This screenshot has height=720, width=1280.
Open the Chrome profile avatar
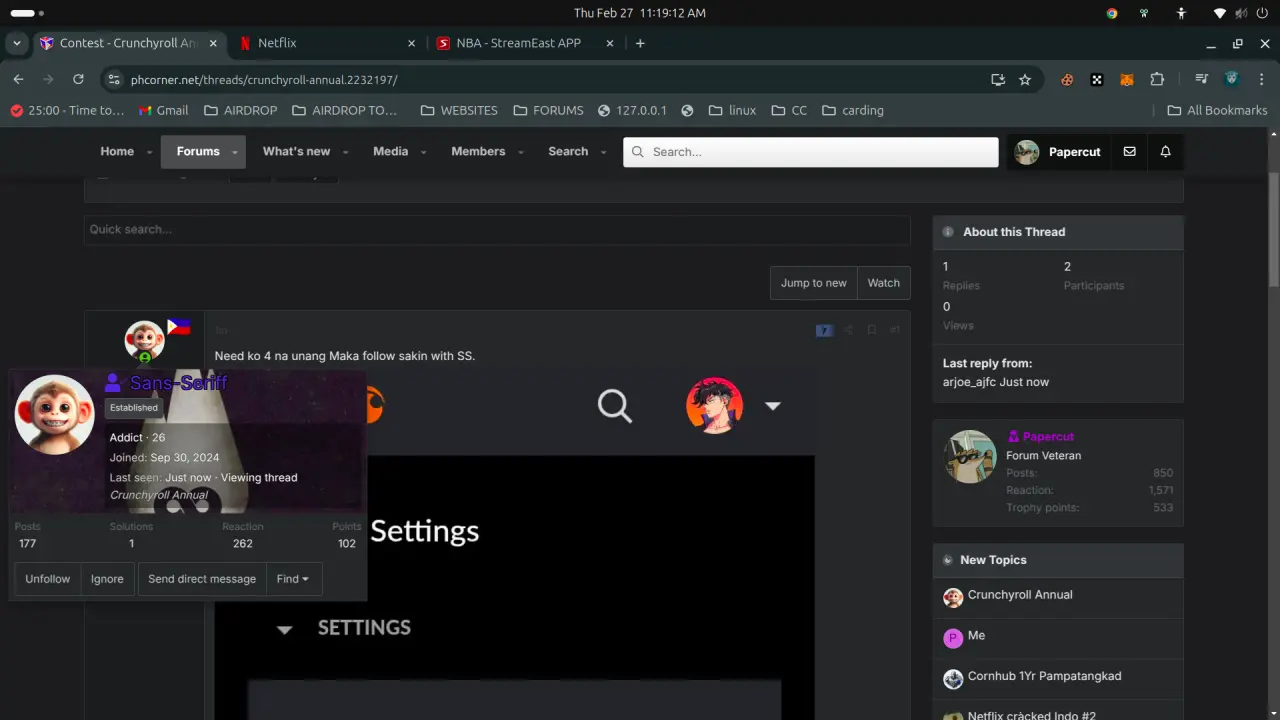[x=1232, y=79]
